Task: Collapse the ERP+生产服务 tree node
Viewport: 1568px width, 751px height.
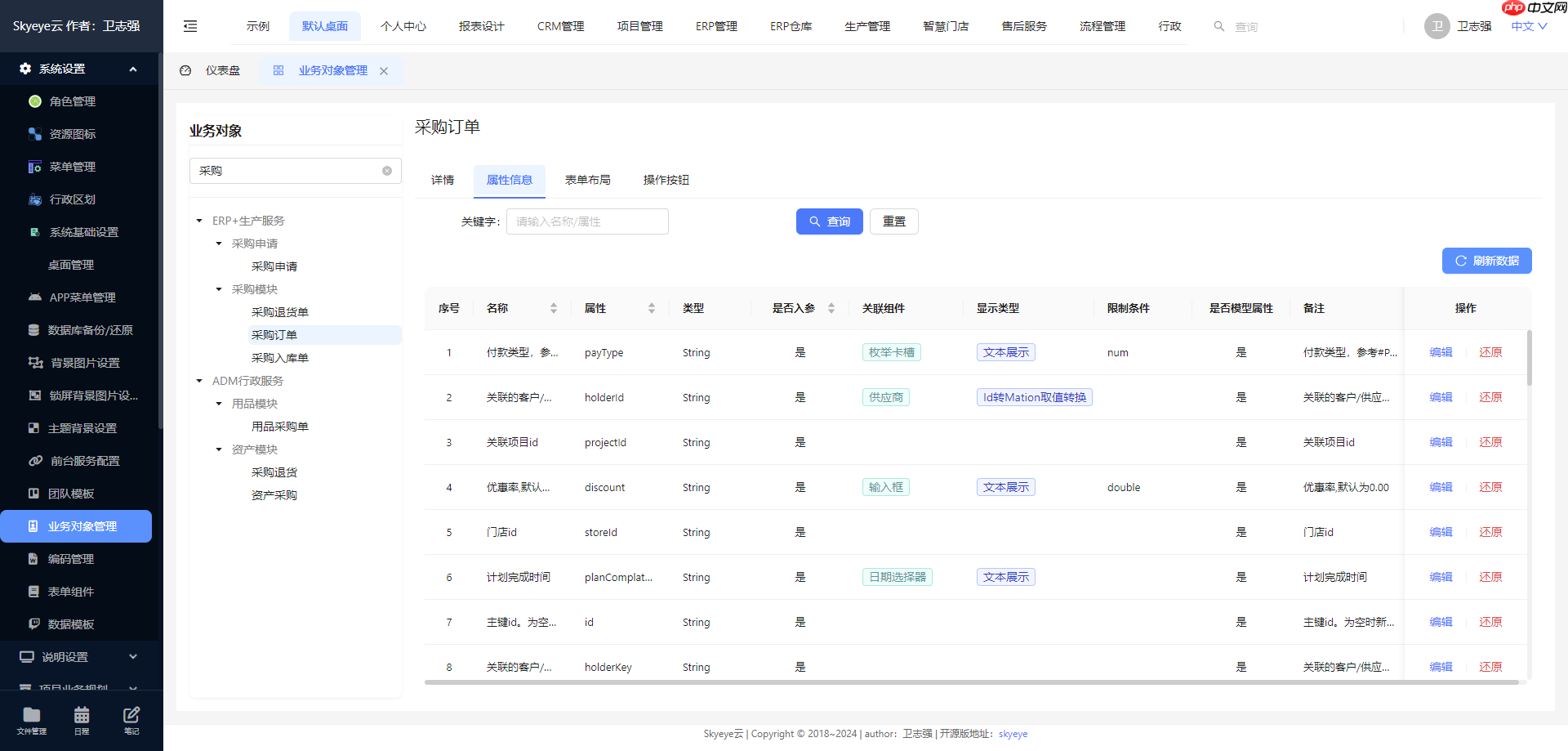Action: pos(198,220)
